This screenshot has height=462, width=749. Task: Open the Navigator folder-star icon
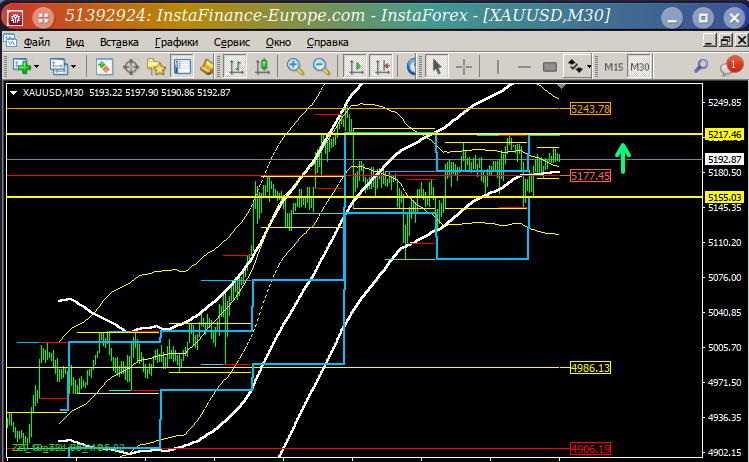(x=156, y=66)
